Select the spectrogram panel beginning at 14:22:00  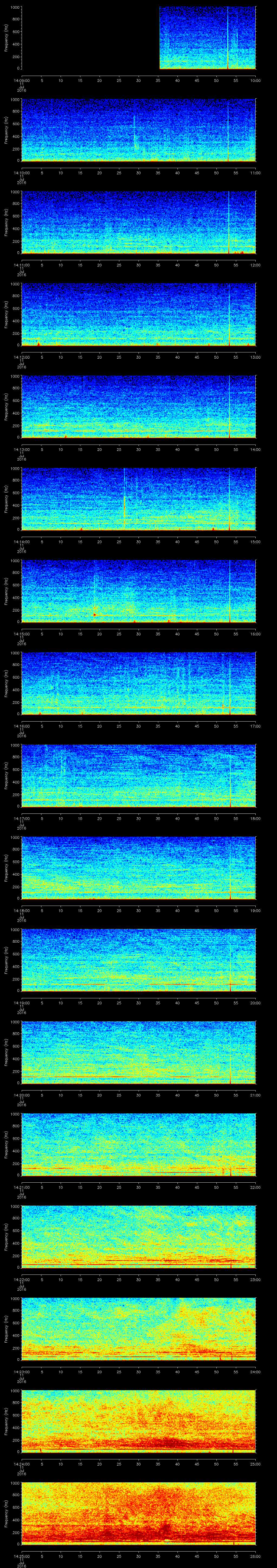pyautogui.click(x=138, y=1237)
